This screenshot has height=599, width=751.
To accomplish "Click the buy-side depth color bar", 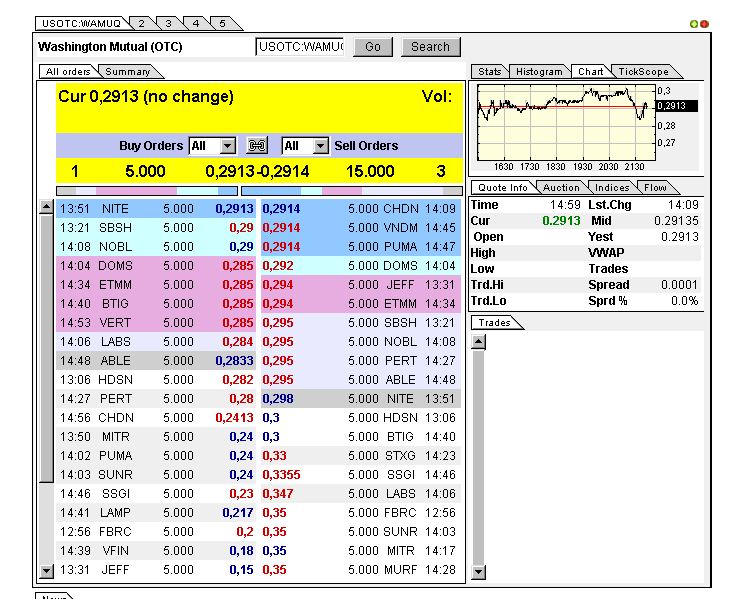I will click(147, 190).
